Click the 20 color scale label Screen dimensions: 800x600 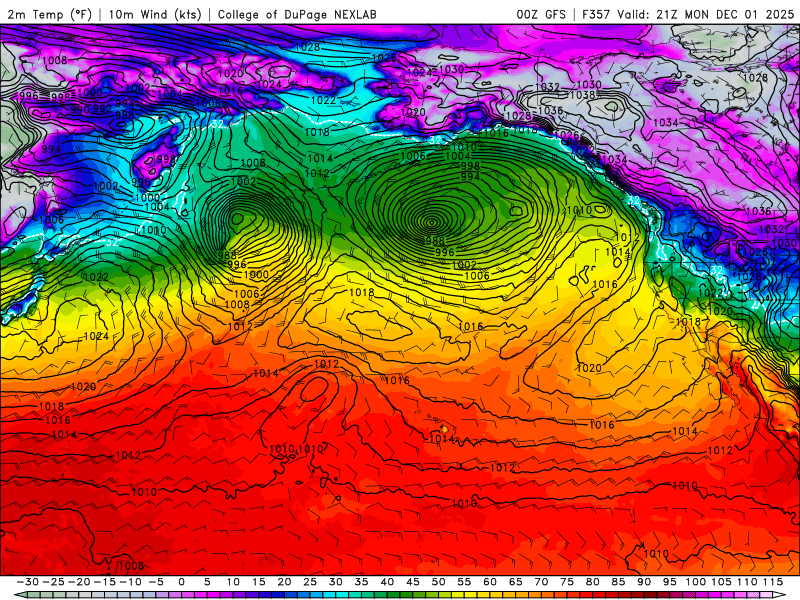tap(284, 582)
